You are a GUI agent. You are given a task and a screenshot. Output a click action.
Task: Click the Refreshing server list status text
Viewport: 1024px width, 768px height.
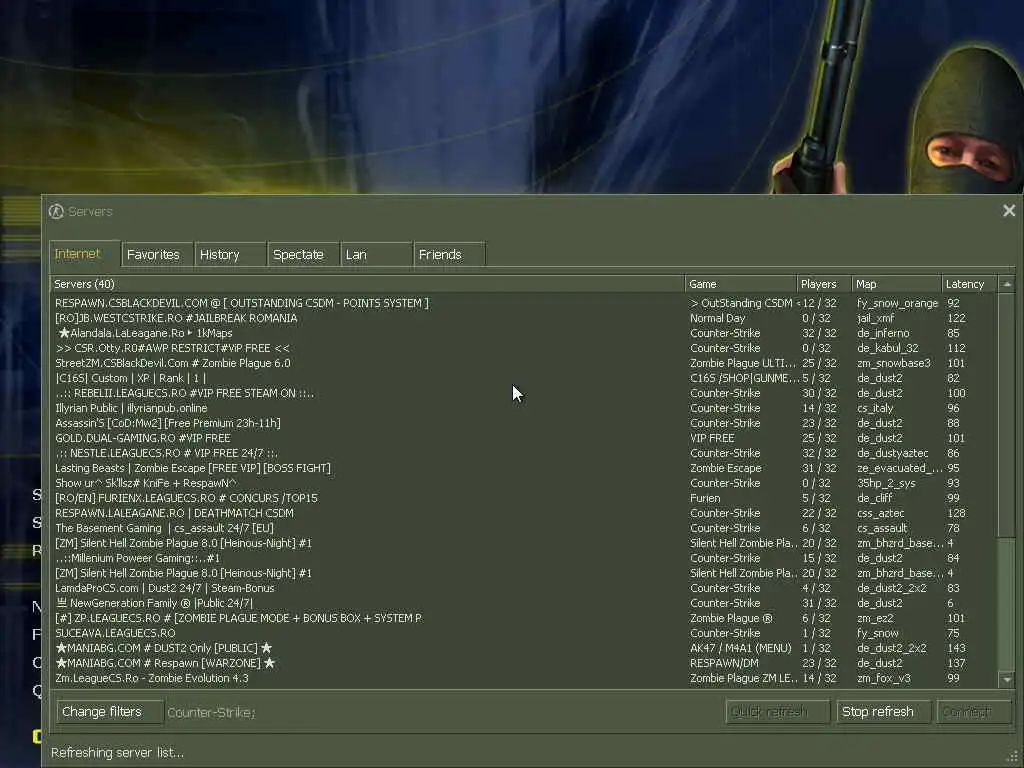(118, 752)
